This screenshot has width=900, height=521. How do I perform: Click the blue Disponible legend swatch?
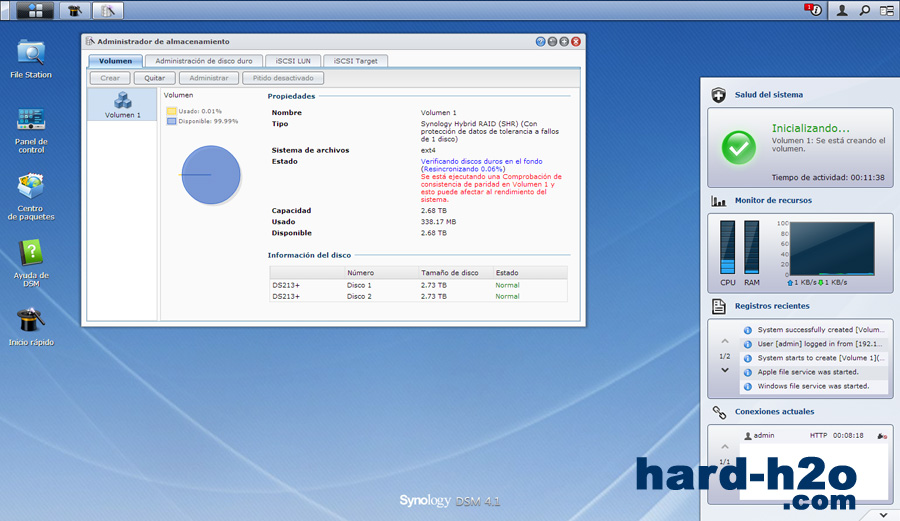point(171,122)
